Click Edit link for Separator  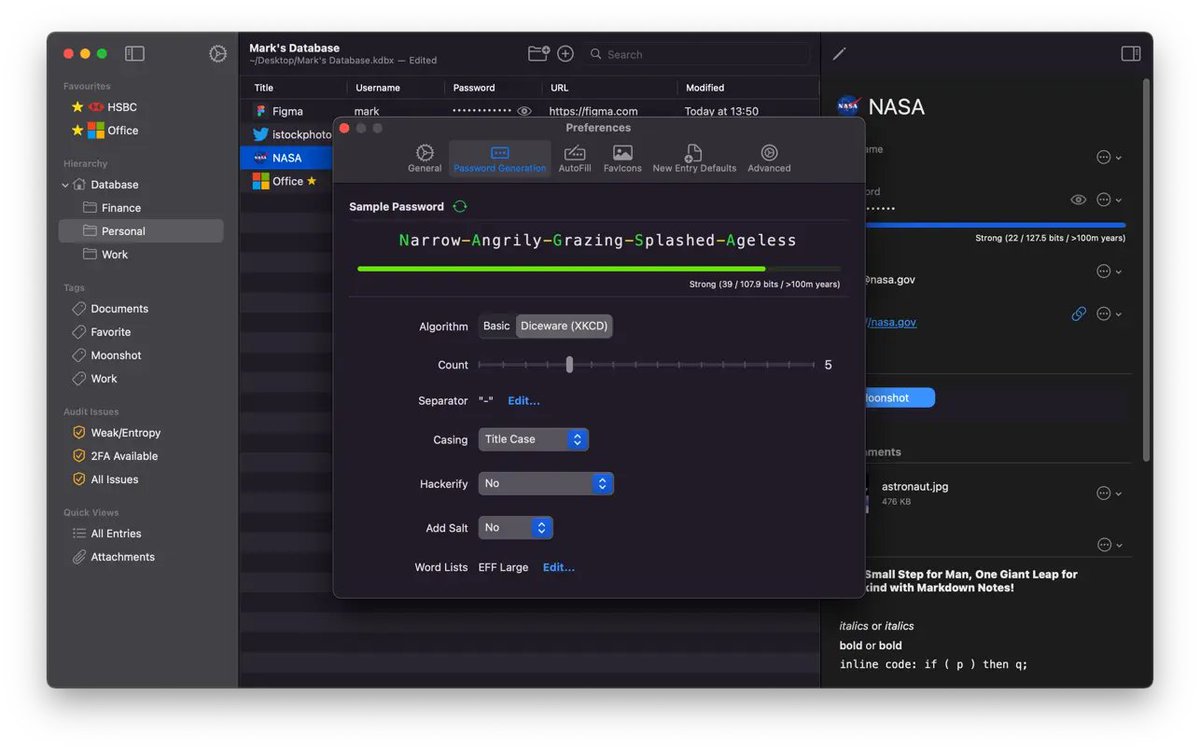(524, 401)
